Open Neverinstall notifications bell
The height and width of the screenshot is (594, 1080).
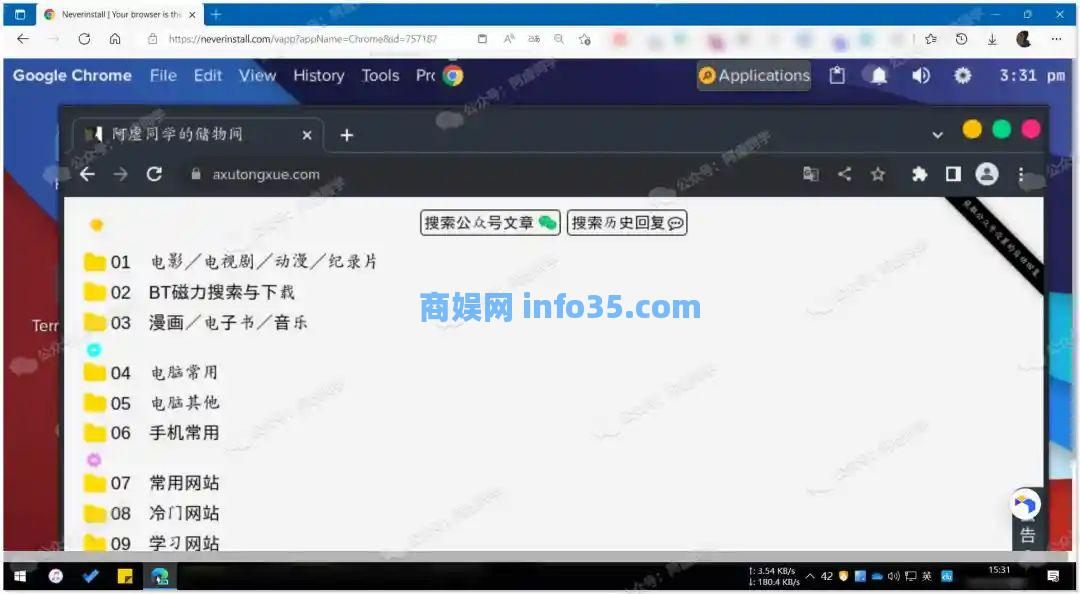point(879,76)
